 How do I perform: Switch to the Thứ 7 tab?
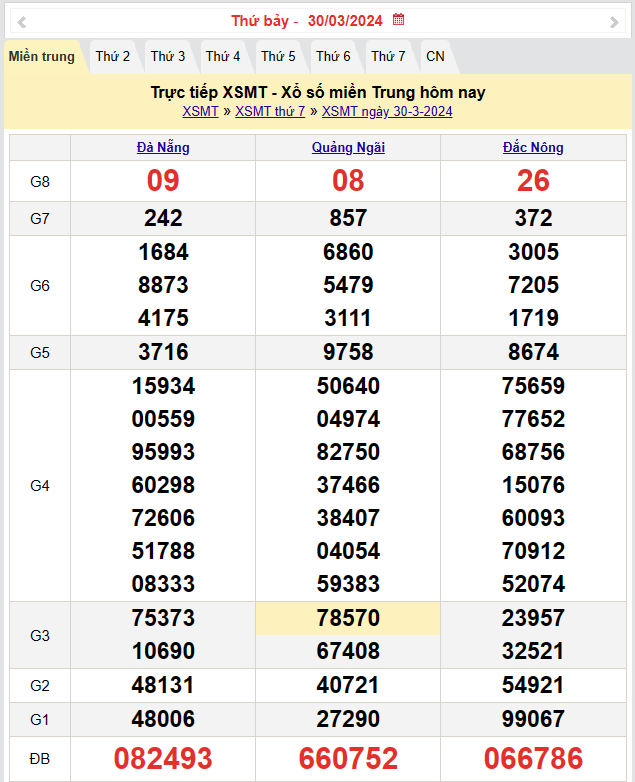[388, 57]
